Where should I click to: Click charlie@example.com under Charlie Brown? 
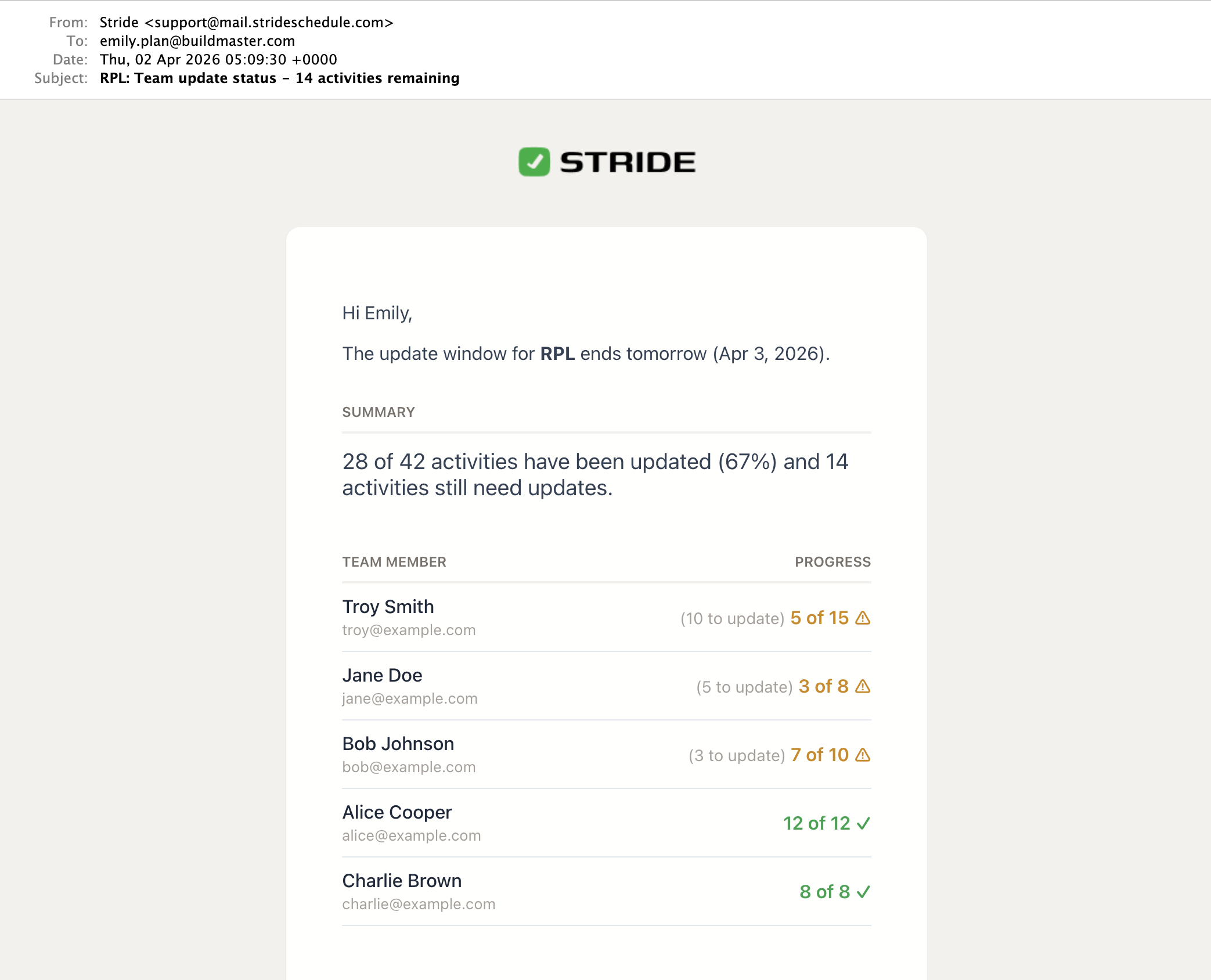[419, 904]
